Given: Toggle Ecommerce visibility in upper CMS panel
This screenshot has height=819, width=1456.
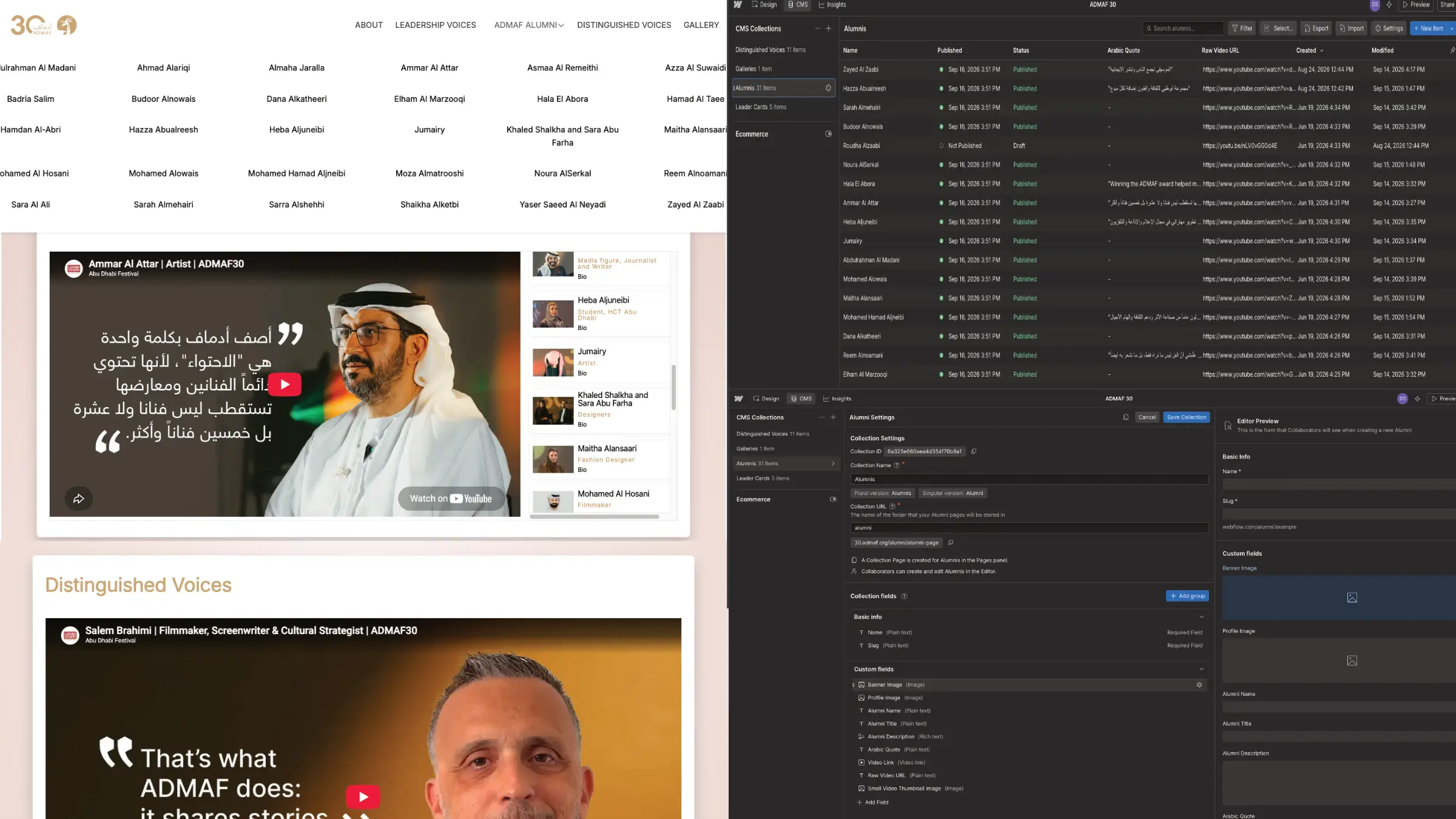Looking at the screenshot, I should pyautogui.click(x=828, y=134).
